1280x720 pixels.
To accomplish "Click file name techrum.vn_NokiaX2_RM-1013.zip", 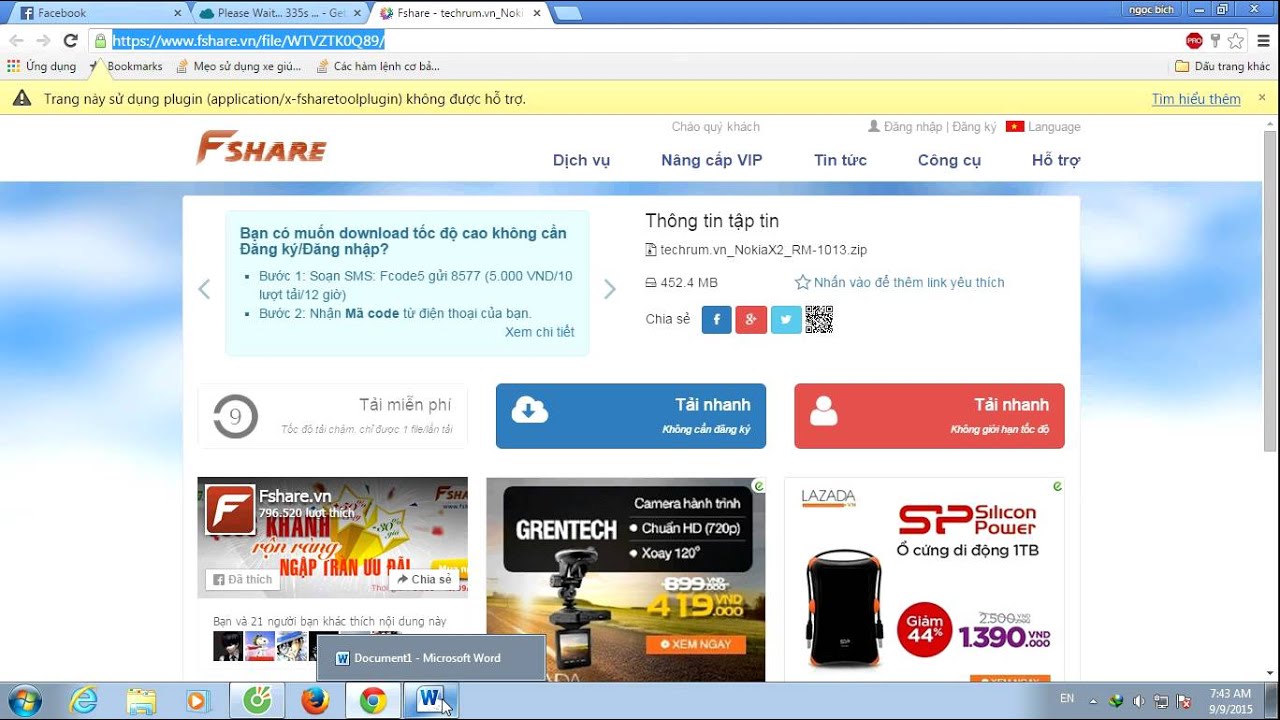I will pyautogui.click(x=764, y=250).
